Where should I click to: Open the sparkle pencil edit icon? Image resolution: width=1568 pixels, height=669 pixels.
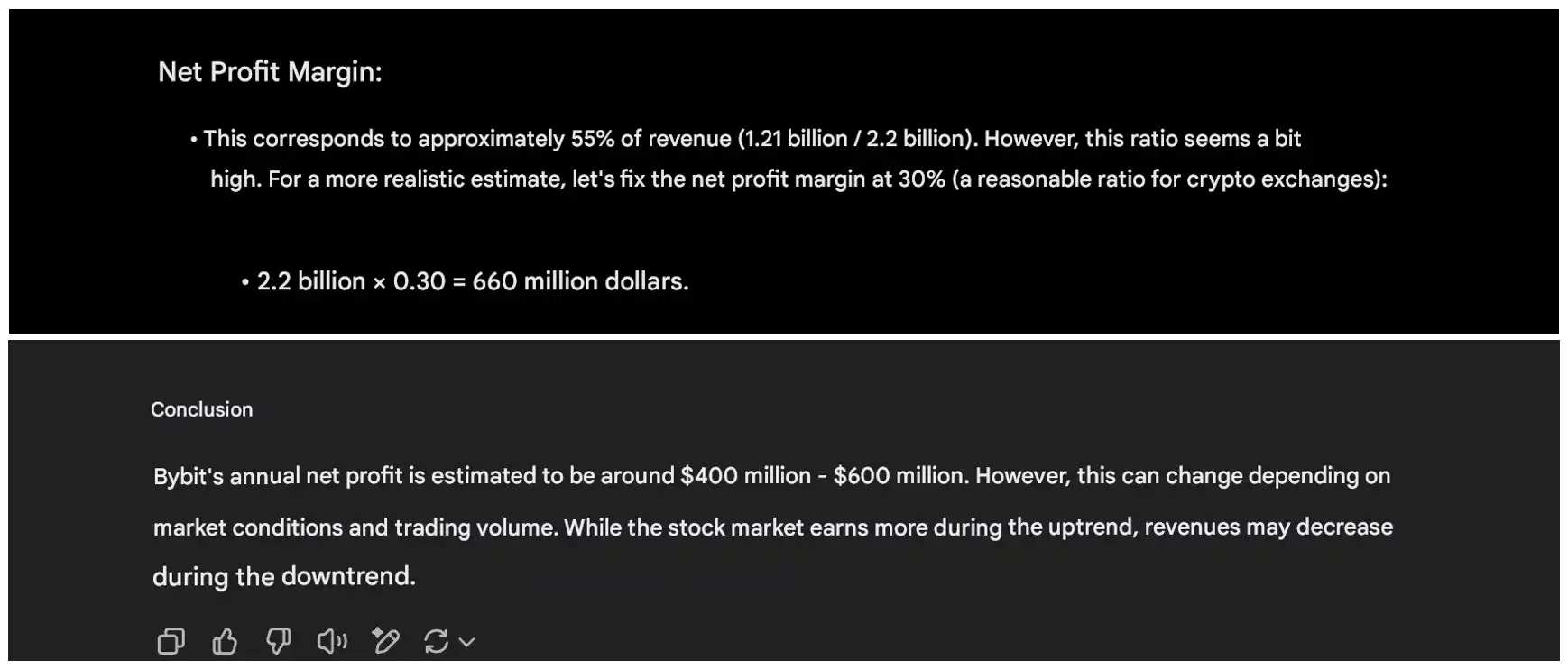[x=385, y=641]
